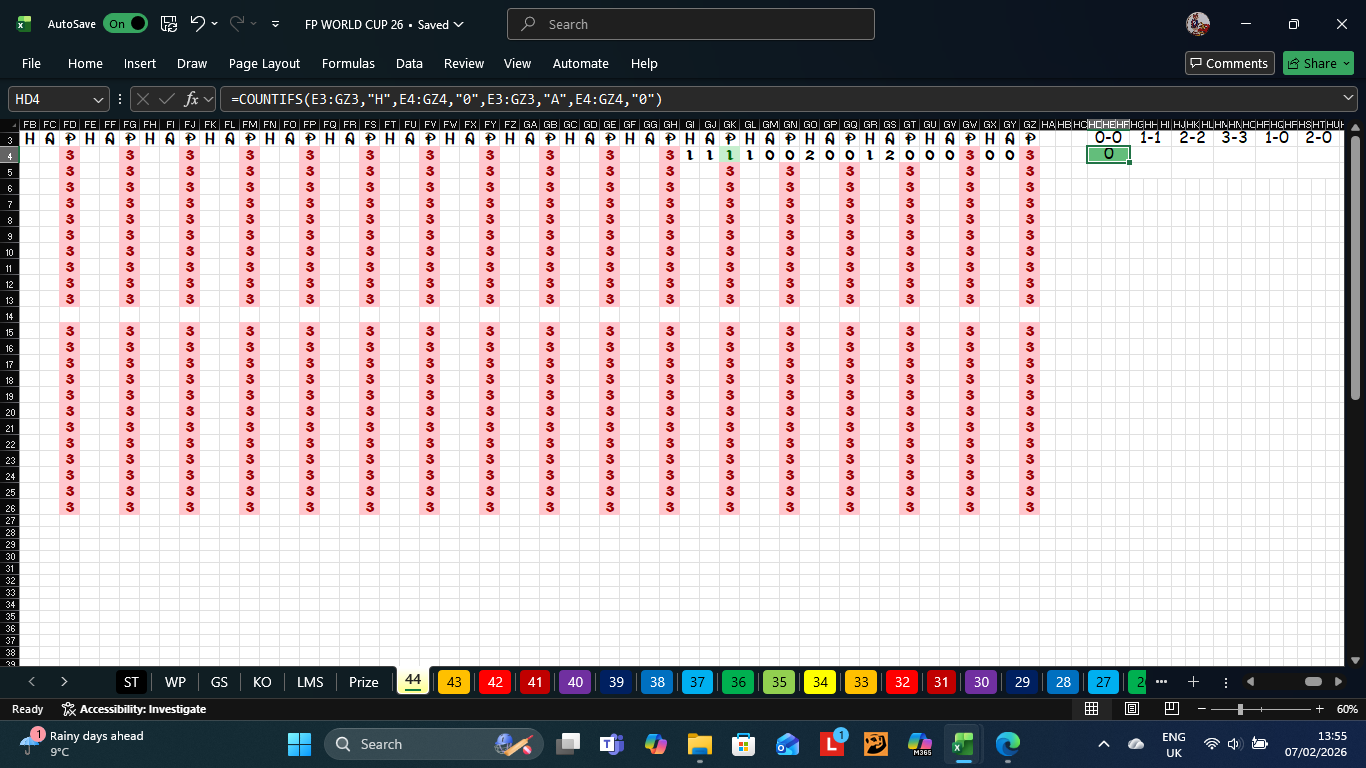The image size is (1366, 768).
Task: Switch to the Formulas ribbon tab
Action: (348, 63)
